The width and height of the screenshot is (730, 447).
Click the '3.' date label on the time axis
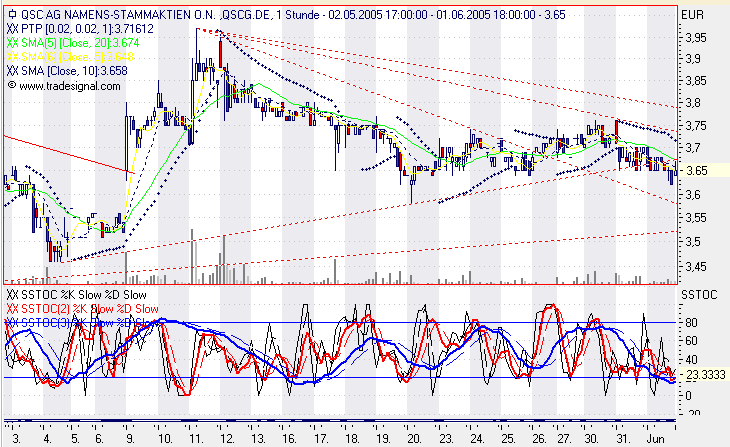coord(16,439)
